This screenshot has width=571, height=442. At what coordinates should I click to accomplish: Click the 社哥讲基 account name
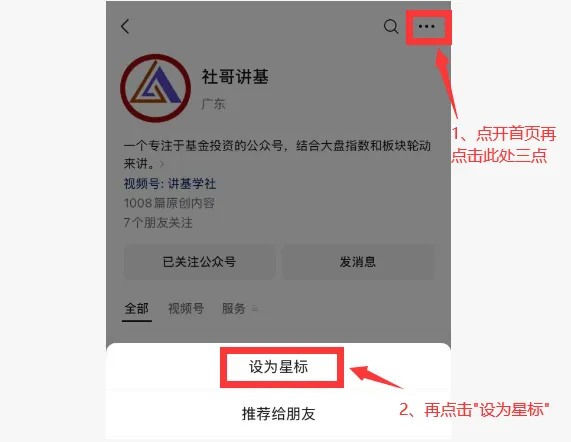(x=235, y=77)
